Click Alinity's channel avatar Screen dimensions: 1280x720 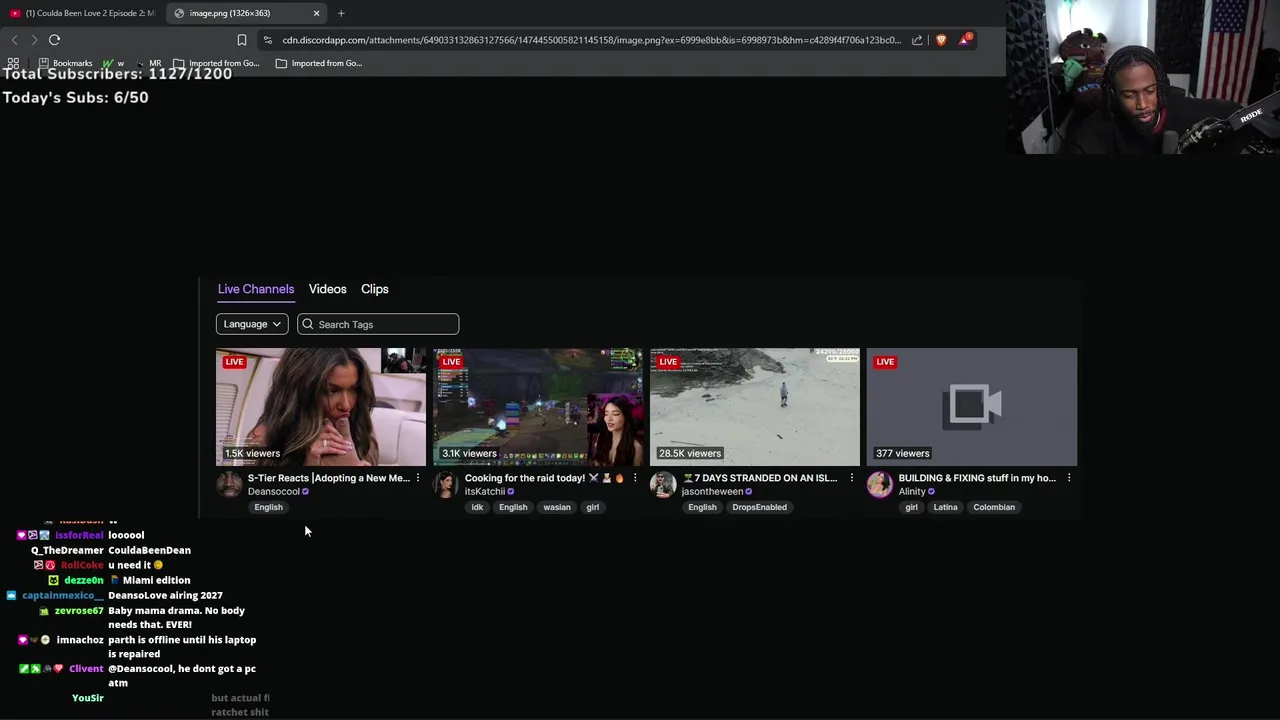(880, 485)
